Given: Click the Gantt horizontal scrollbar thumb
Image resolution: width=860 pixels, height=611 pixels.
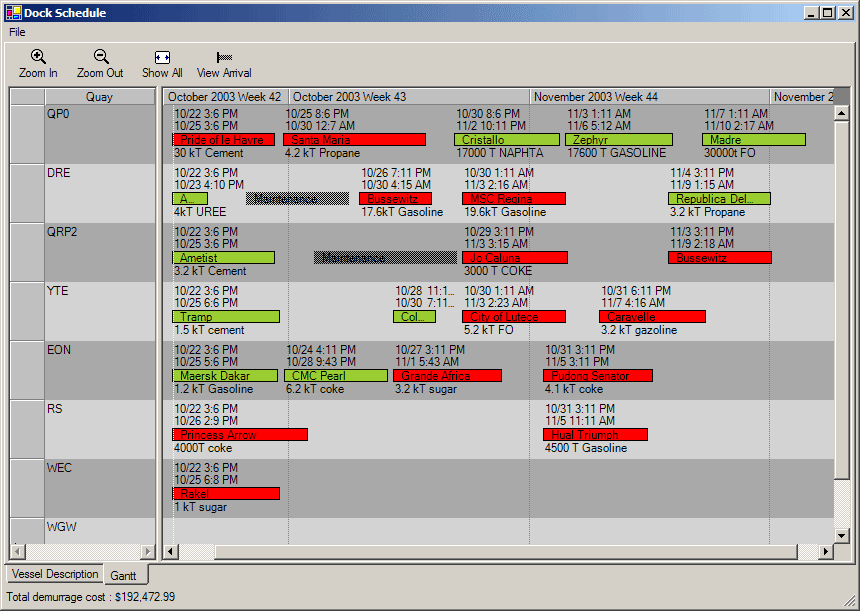Looking at the screenshot, I should pyautogui.click(x=506, y=551).
